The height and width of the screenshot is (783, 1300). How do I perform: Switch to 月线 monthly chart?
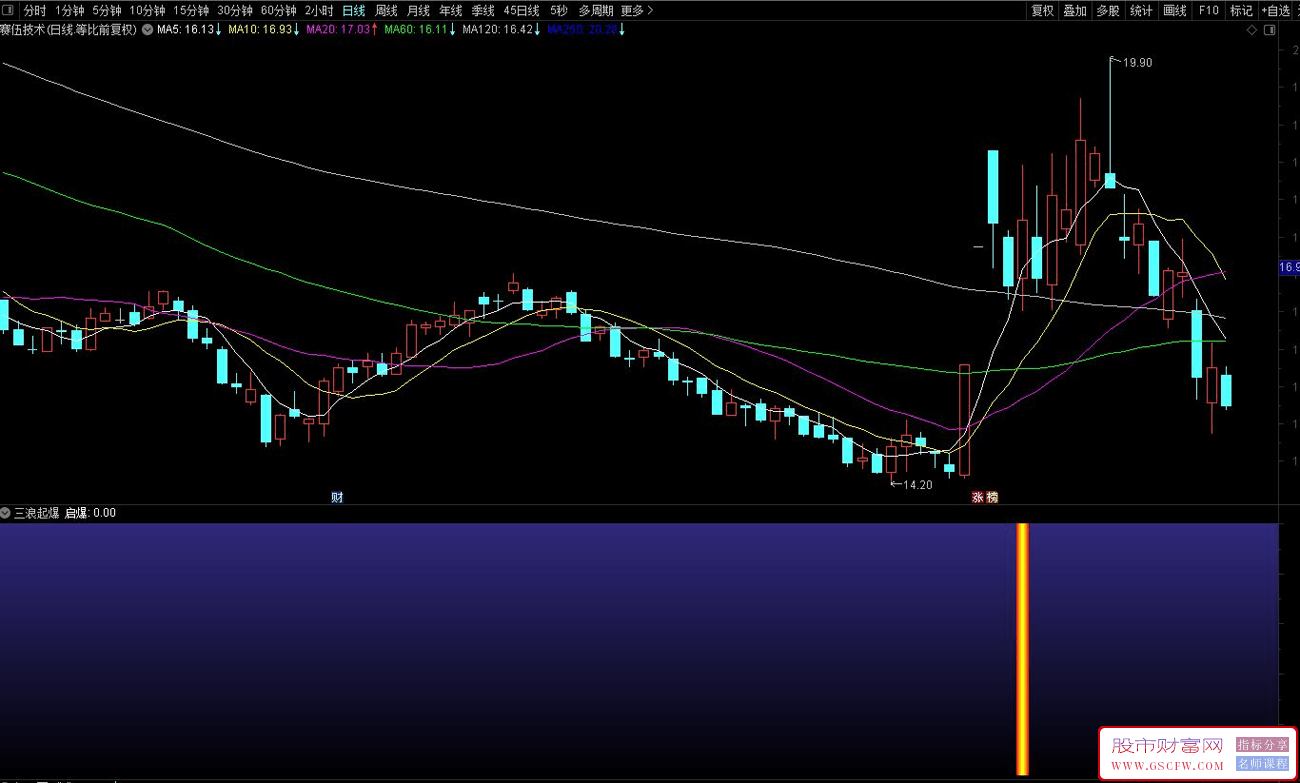(418, 10)
